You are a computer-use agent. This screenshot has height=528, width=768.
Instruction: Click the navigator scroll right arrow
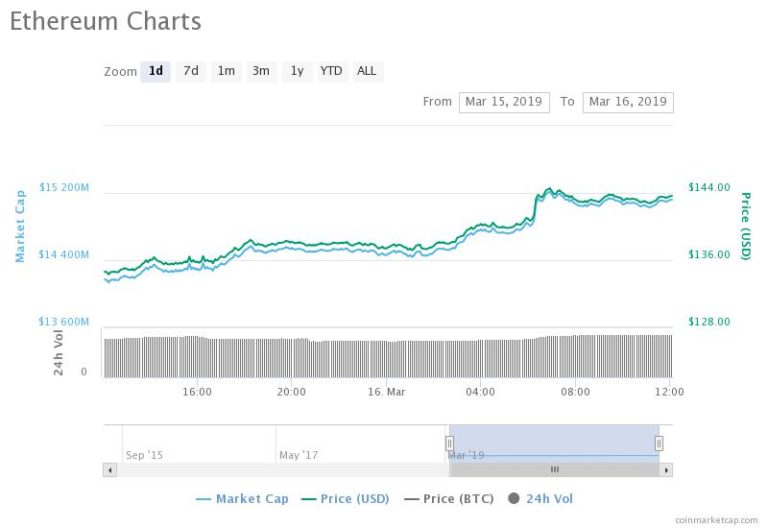tap(666, 470)
